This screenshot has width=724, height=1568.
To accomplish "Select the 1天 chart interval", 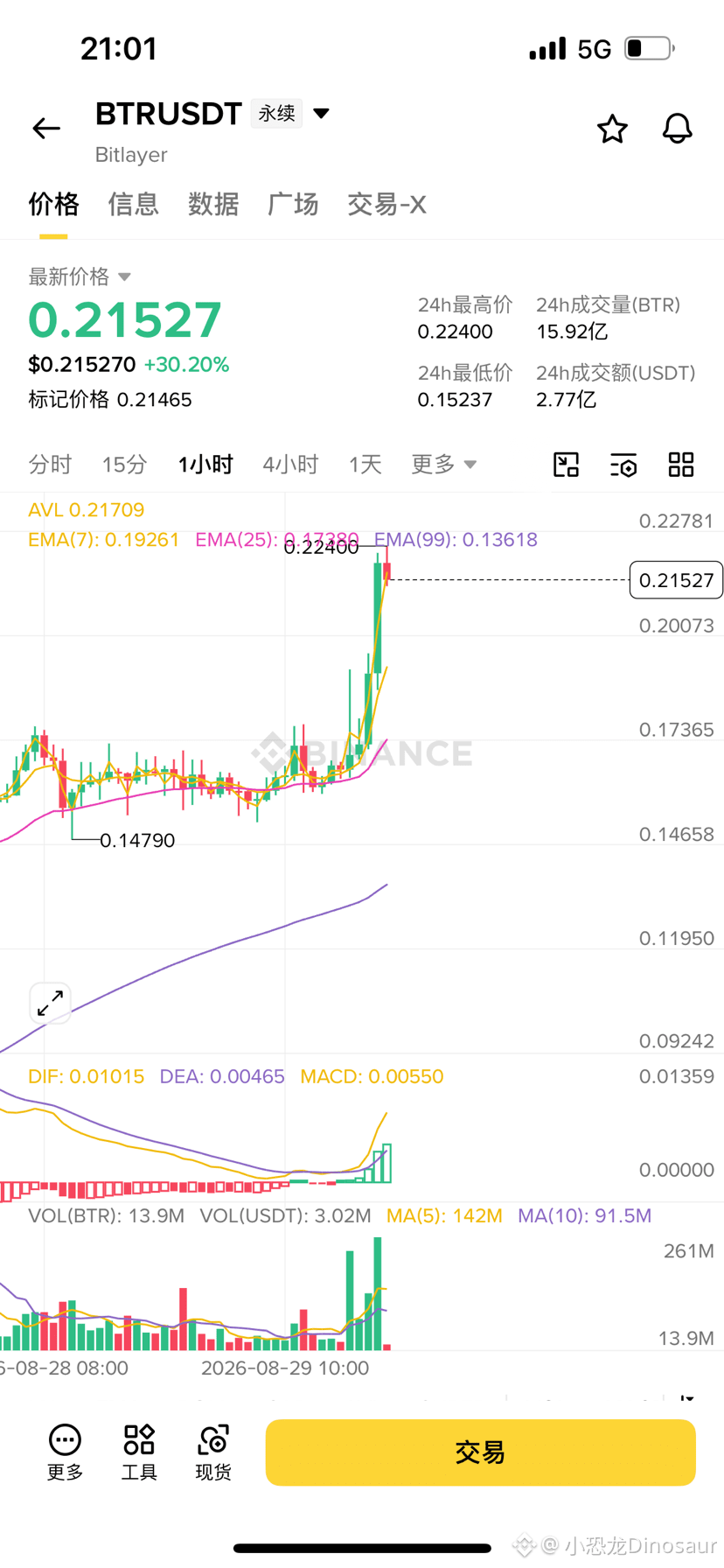I will (365, 464).
